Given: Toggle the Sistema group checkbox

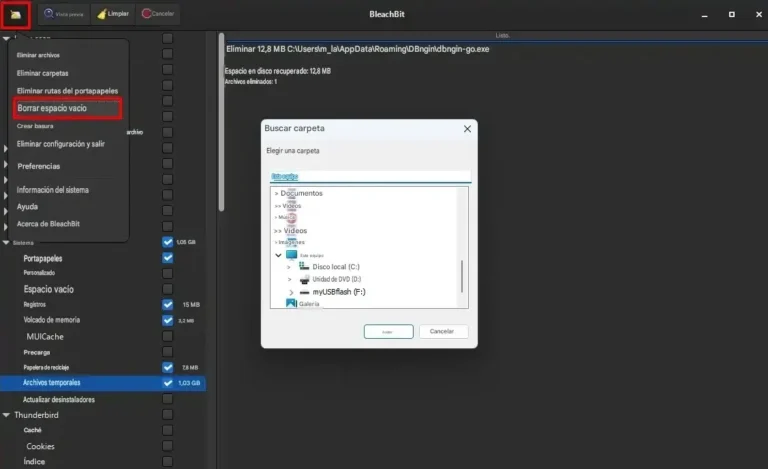Looking at the screenshot, I should (168, 242).
